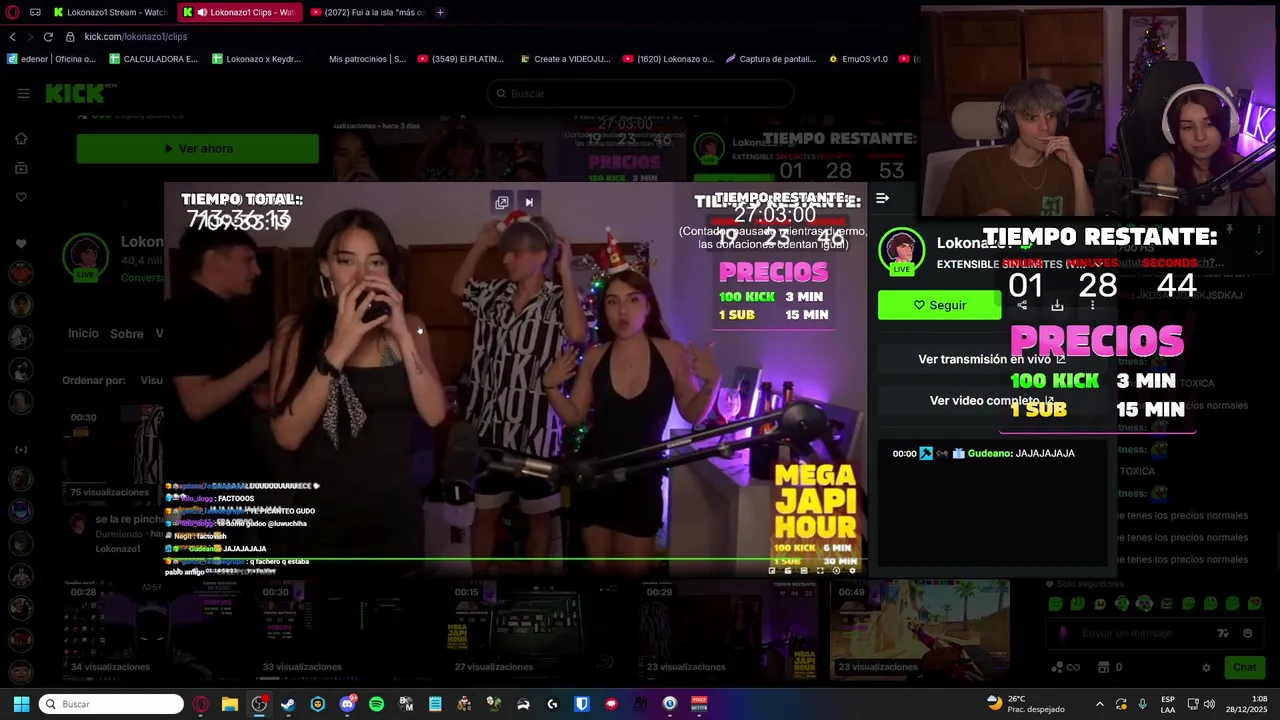The width and height of the screenshot is (1280, 720).
Task: Click the kick.com/lokonazo1/clips address bar
Action: tap(135, 36)
